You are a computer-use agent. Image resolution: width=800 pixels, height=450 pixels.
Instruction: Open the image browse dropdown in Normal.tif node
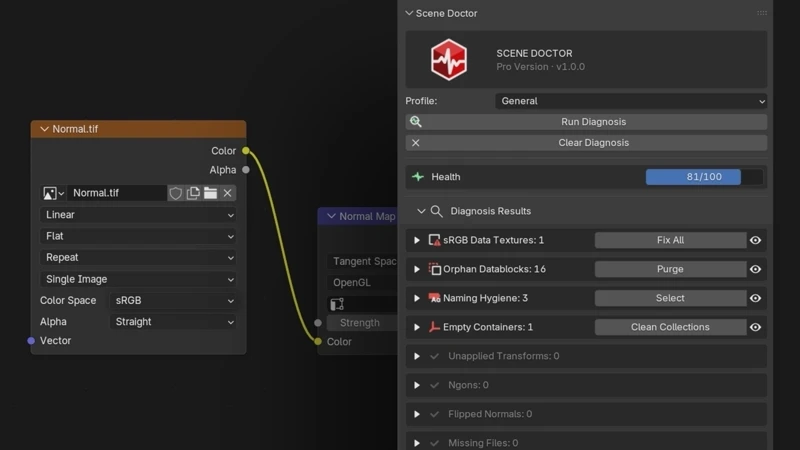coord(53,193)
